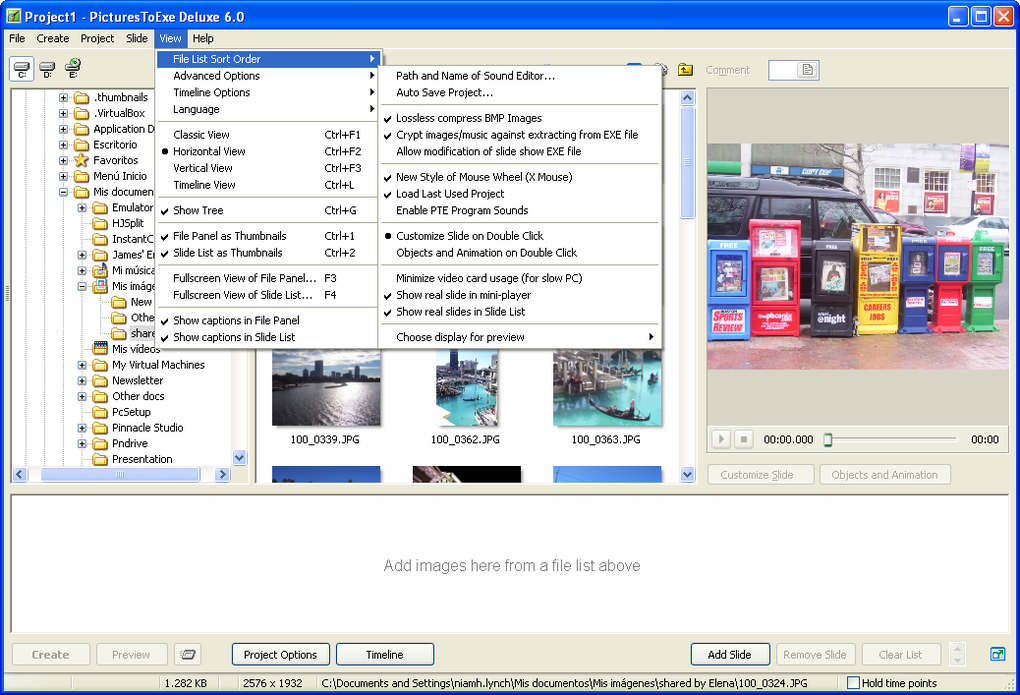Toggle Lossless compress BMP Images option
Viewport: 1020px width, 695px height.
[520, 118]
